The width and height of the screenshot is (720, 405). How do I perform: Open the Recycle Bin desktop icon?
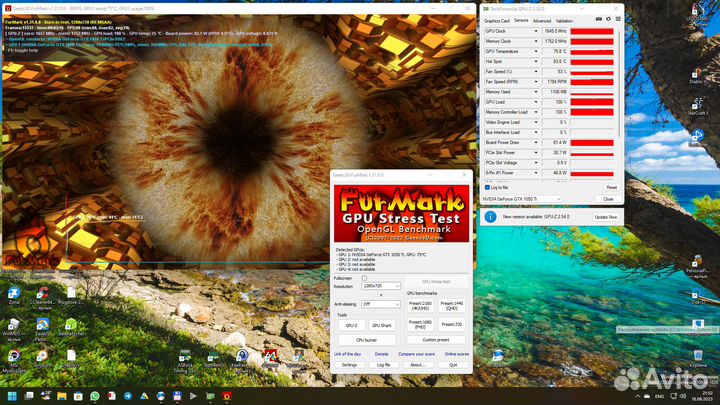[x=698, y=358]
